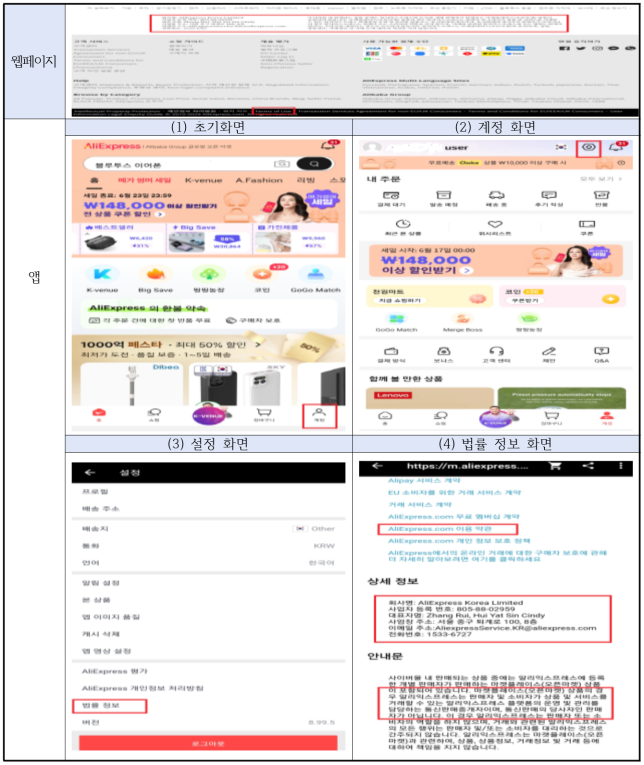Tap arrow on ₩148,000 account sale banner
644x765 pixels.
pyautogui.click(x=467, y=270)
